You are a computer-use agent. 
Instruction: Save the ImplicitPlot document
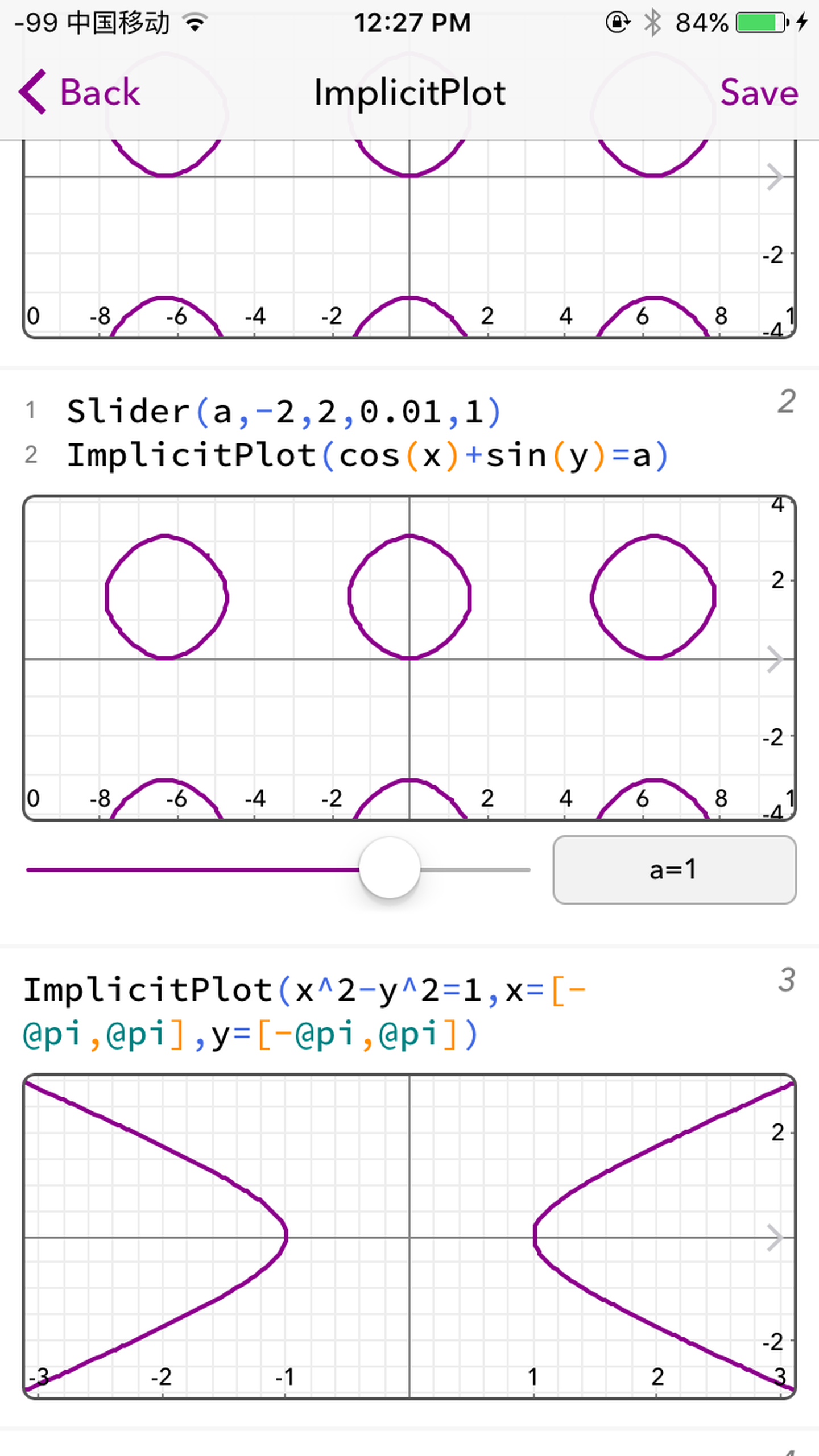point(759,92)
